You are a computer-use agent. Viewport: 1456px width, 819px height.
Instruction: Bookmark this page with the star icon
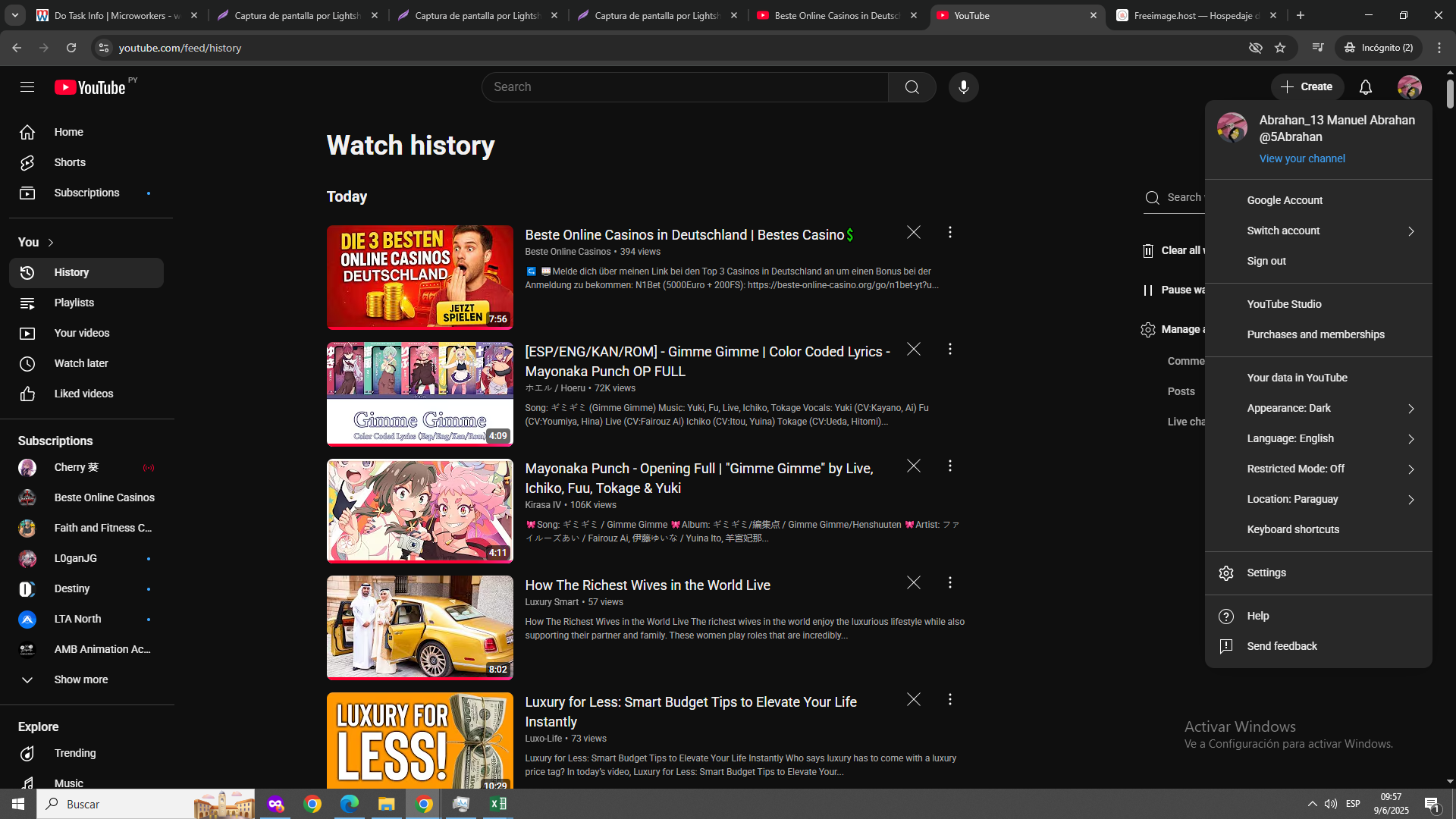click(x=1280, y=48)
